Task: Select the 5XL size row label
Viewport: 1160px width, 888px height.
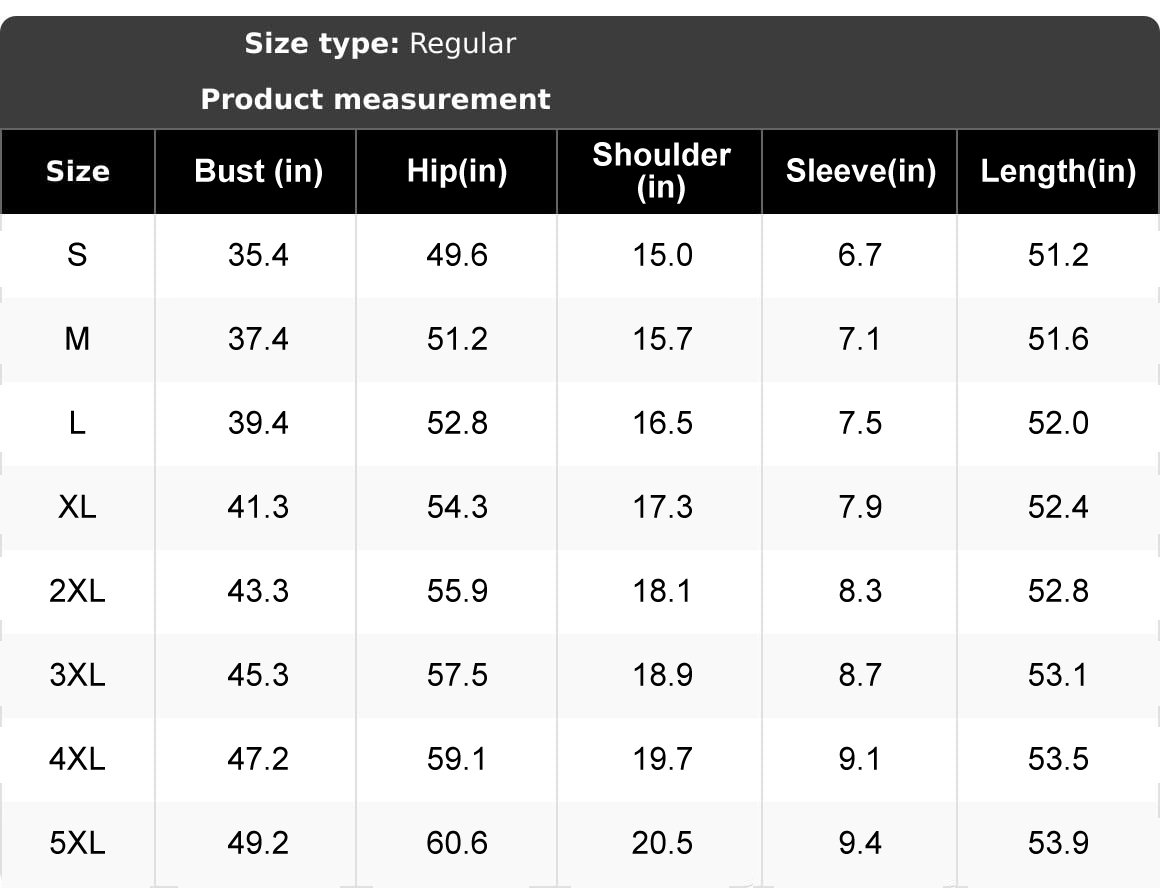Action: tap(78, 843)
